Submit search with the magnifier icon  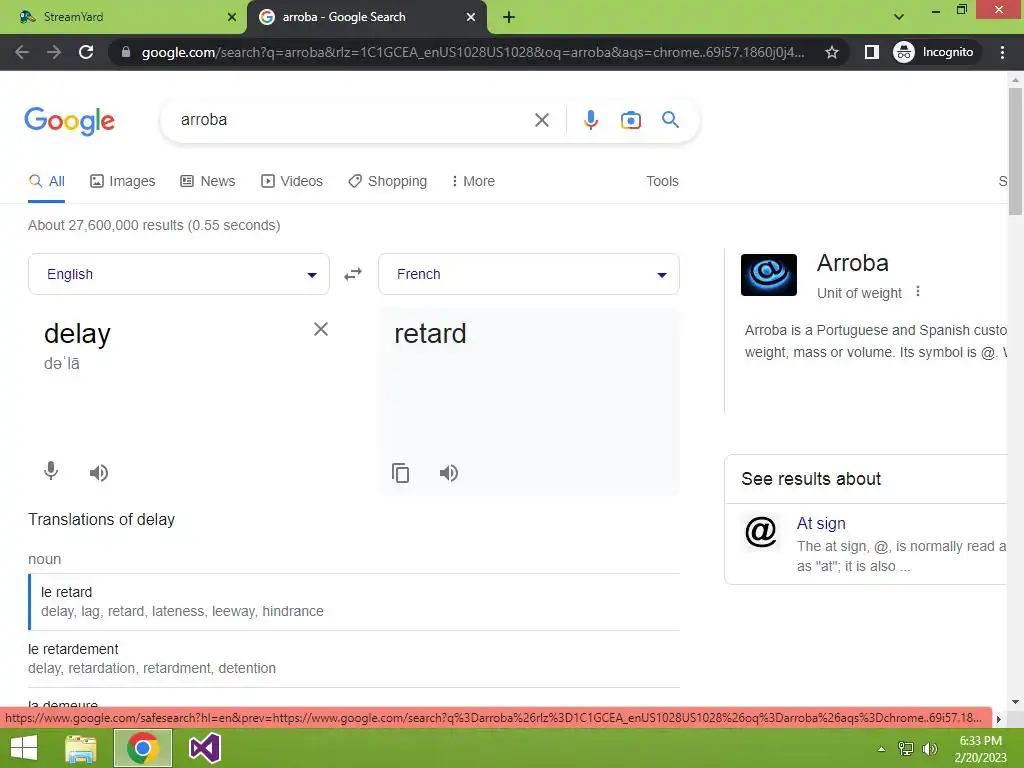click(670, 120)
